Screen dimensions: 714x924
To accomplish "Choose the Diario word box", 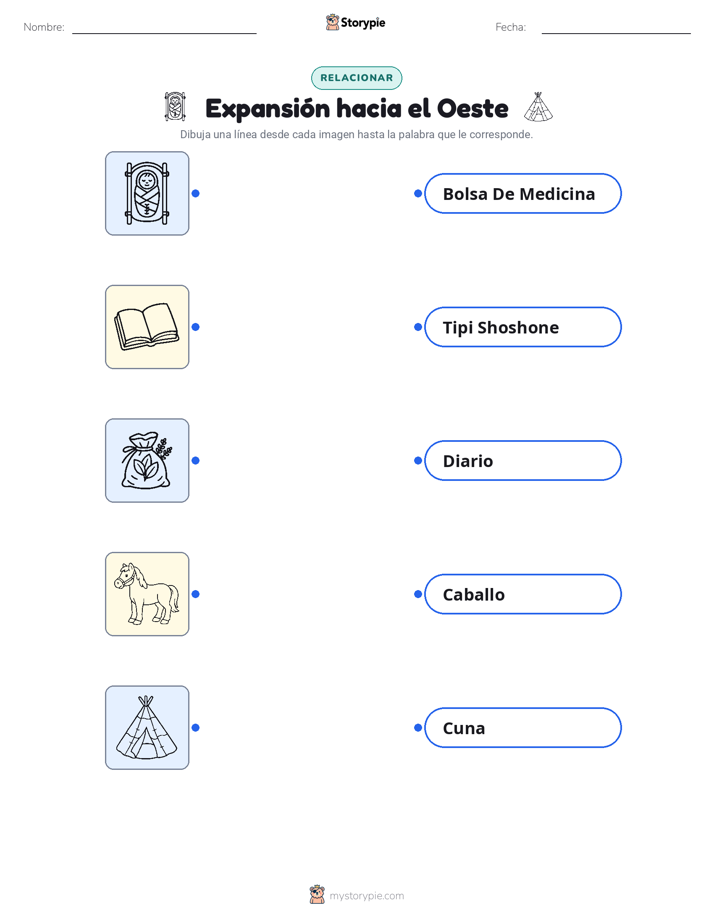I will [523, 460].
